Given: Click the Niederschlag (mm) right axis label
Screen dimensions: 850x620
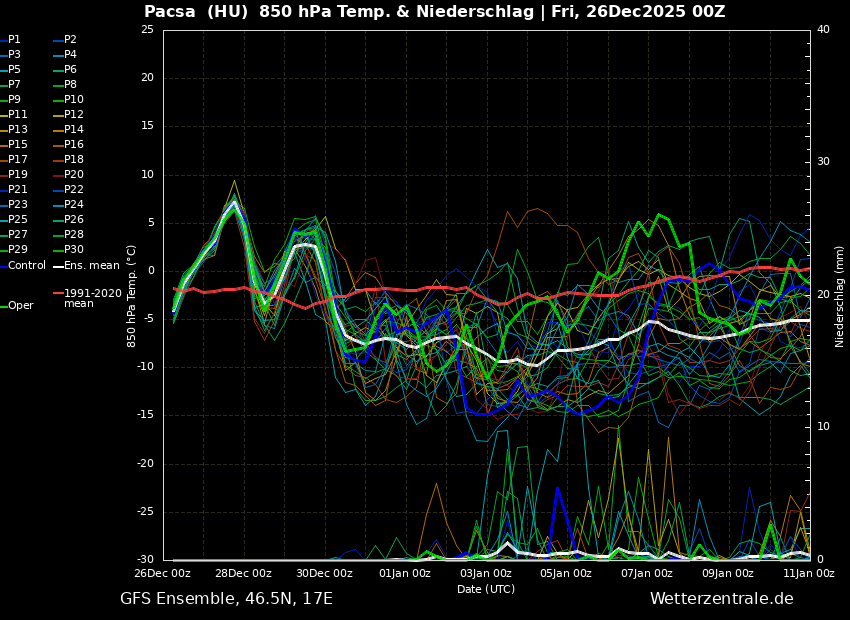Looking at the screenshot, I should (x=840, y=296).
